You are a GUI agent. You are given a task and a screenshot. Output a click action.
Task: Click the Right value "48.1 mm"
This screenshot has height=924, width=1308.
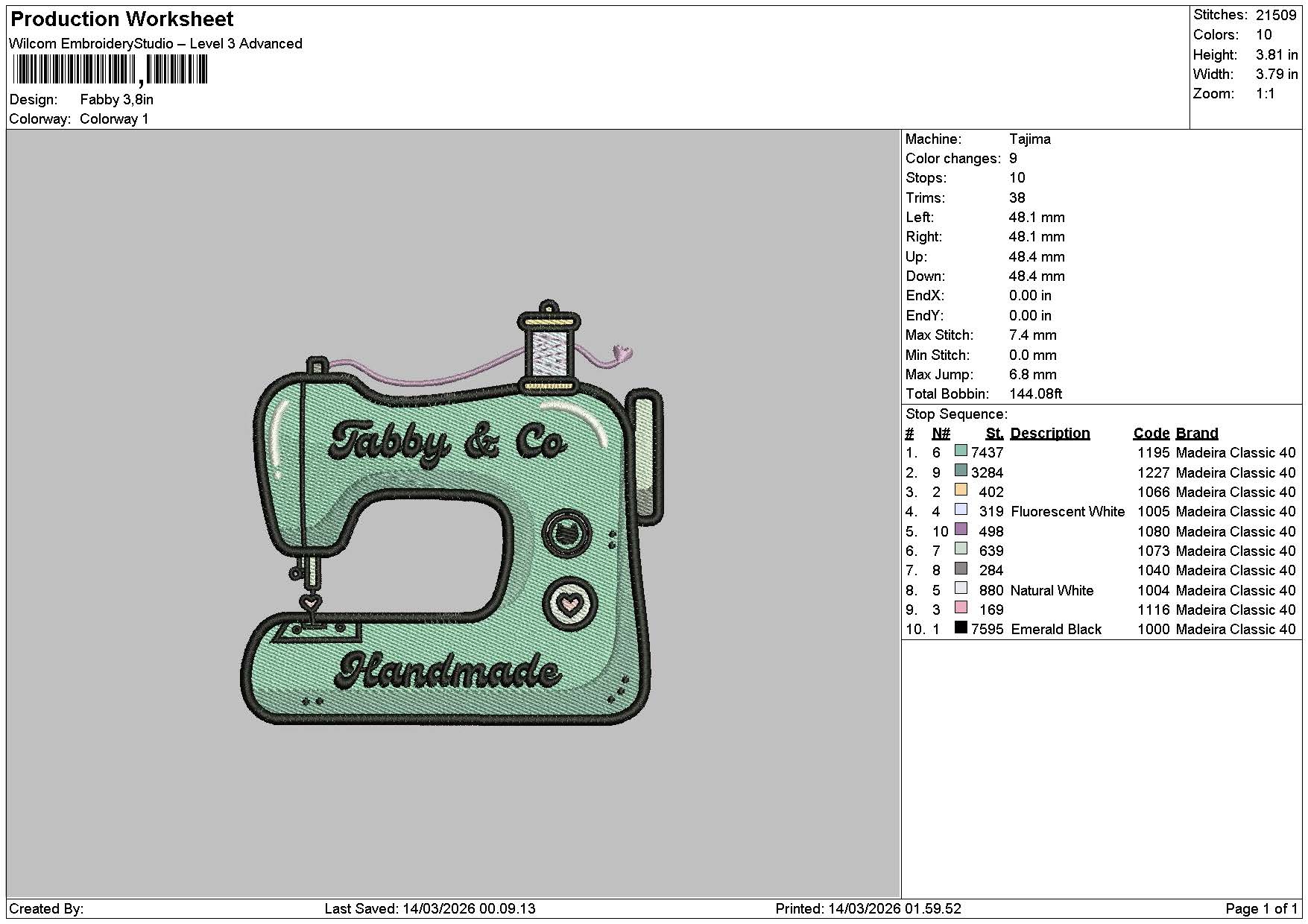1037,236
